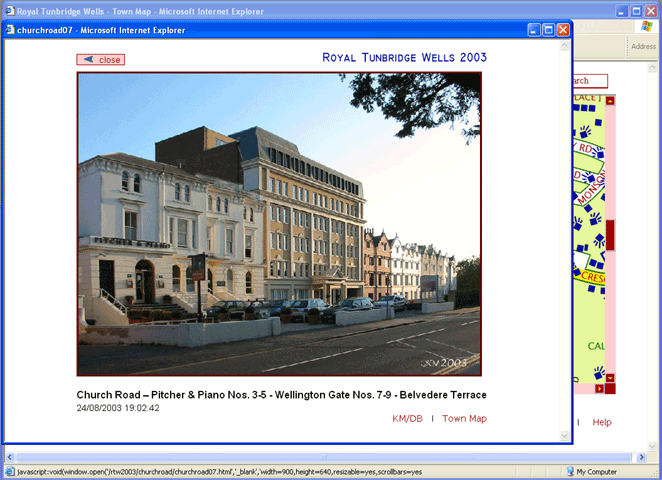The height and width of the screenshot is (480, 662).
Task: Click the churchroad07 window title bar icon
Action: click(10, 30)
